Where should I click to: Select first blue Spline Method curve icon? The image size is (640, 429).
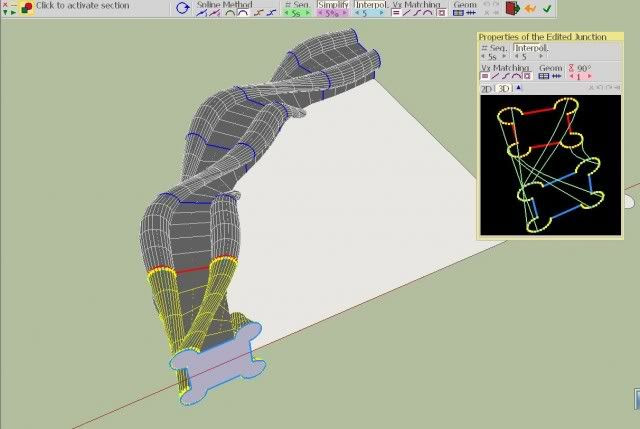[x=202, y=13]
